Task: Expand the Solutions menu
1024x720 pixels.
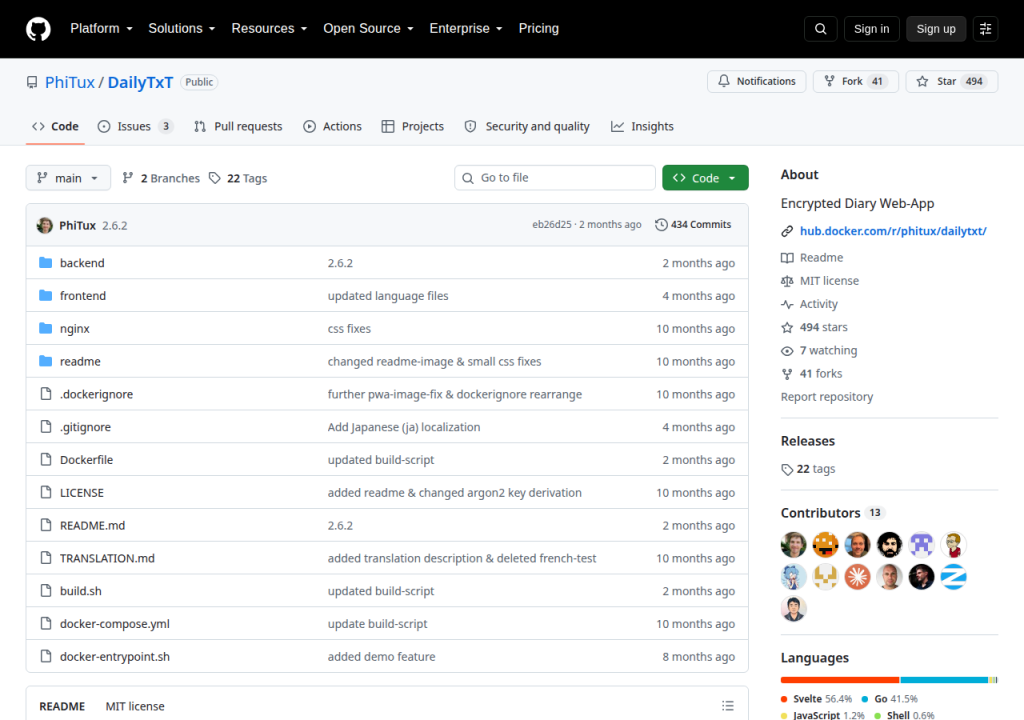Action: click(x=182, y=29)
